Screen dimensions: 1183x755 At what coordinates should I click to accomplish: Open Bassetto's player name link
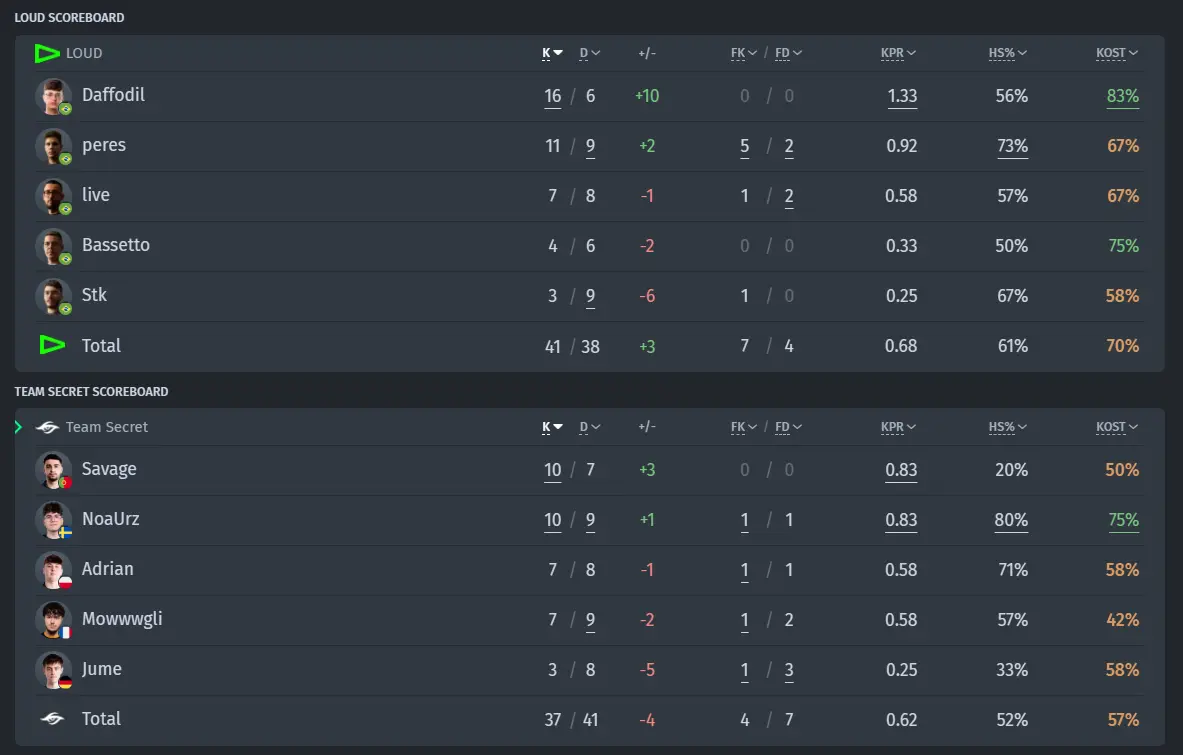click(115, 245)
